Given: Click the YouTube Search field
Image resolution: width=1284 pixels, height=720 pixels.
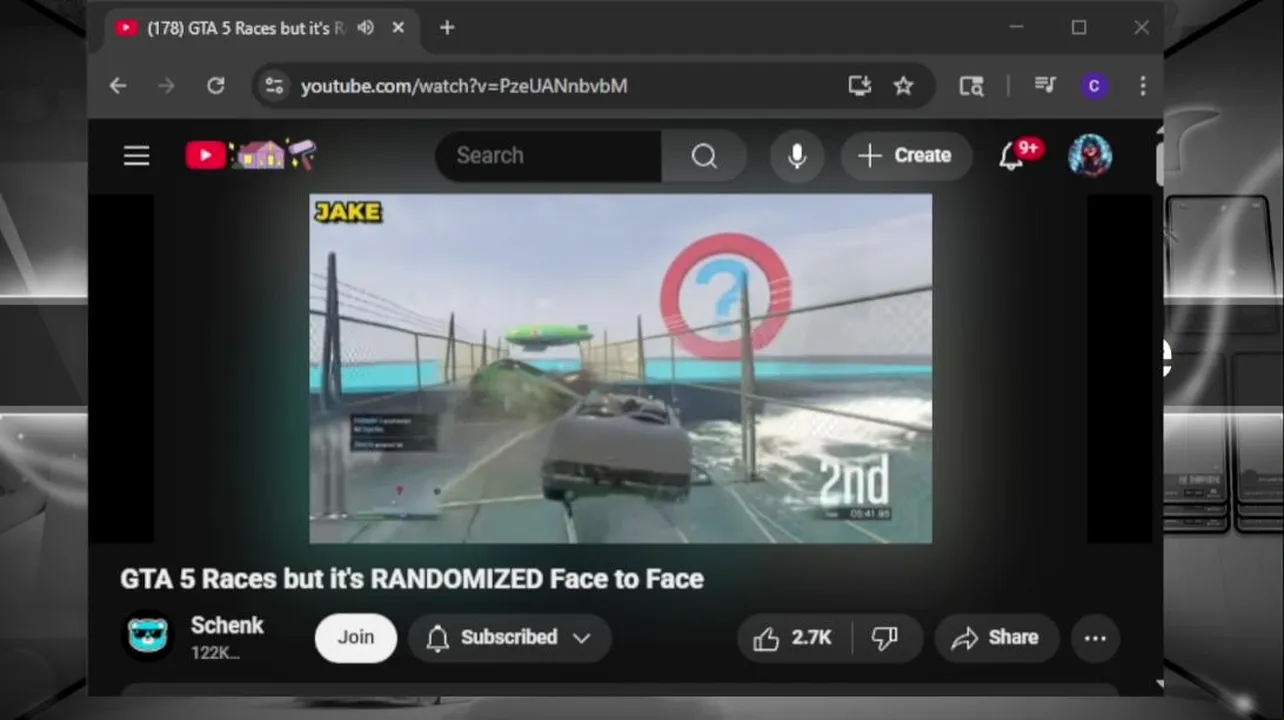Looking at the screenshot, I should coord(548,156).
